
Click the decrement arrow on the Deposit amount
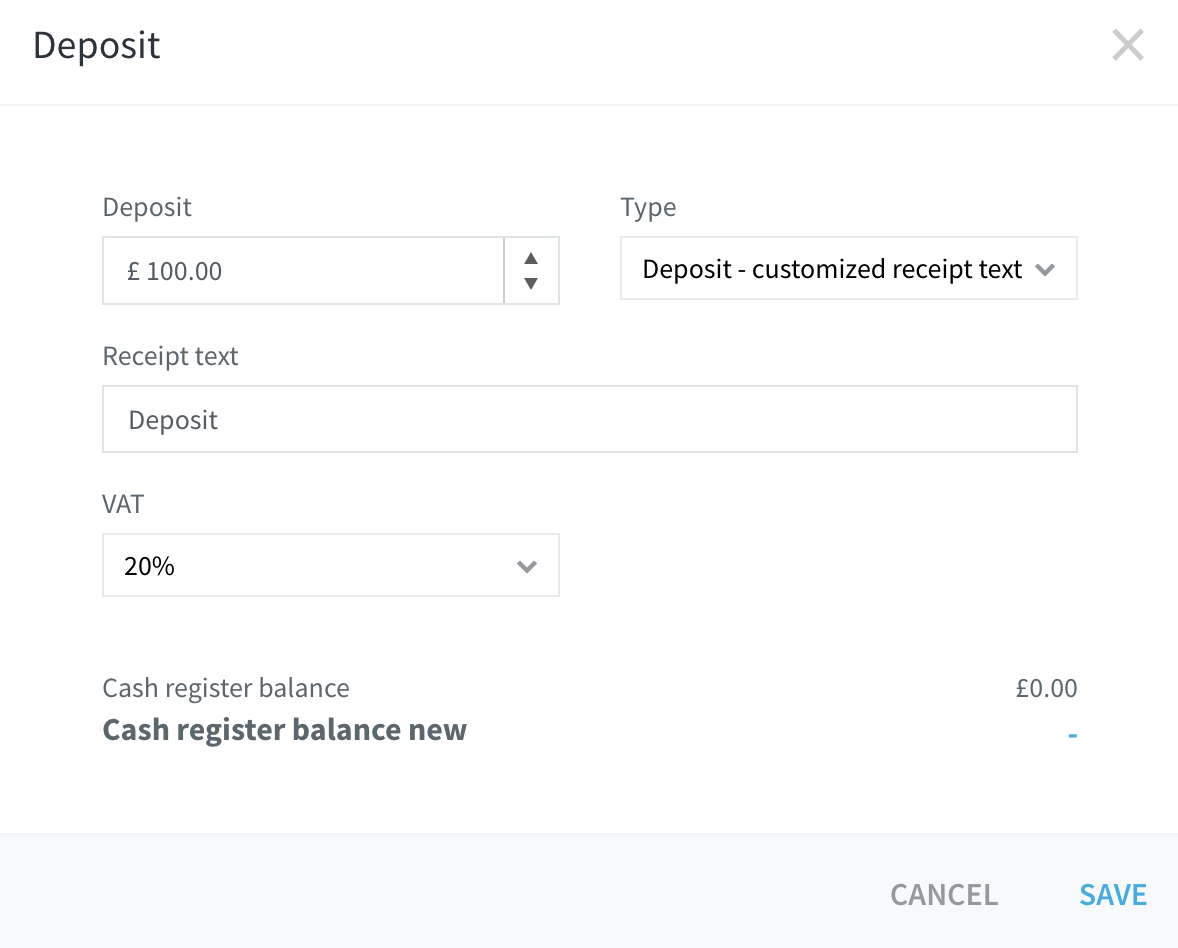531,284
